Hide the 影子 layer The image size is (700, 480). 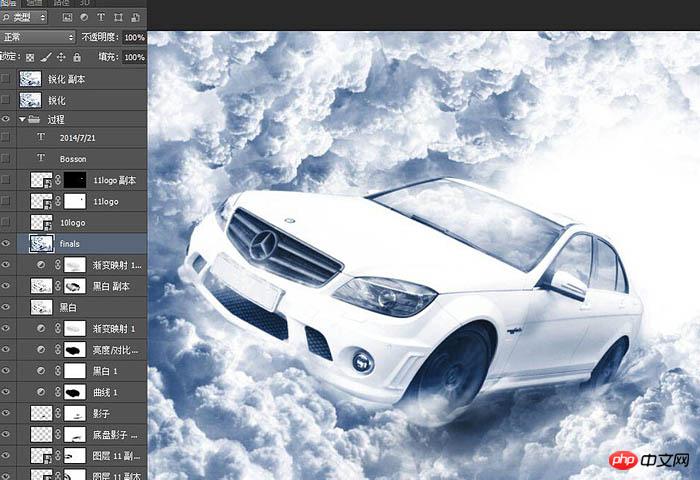(5, 413)
